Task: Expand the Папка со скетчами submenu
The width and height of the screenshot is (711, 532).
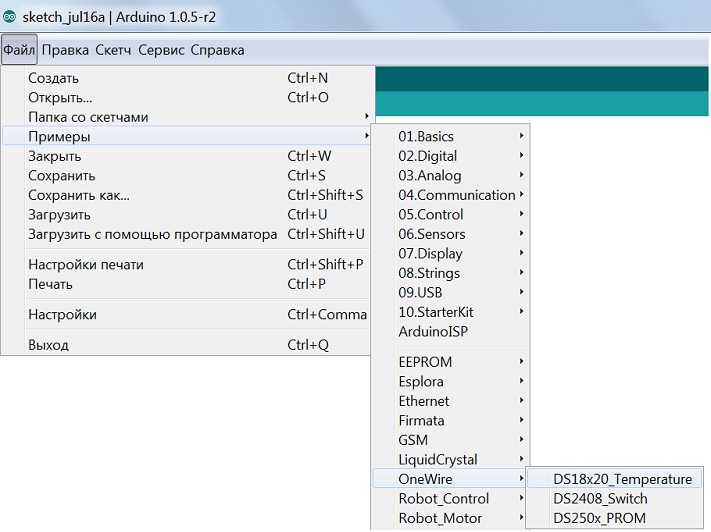Action: tap(88, 117)
